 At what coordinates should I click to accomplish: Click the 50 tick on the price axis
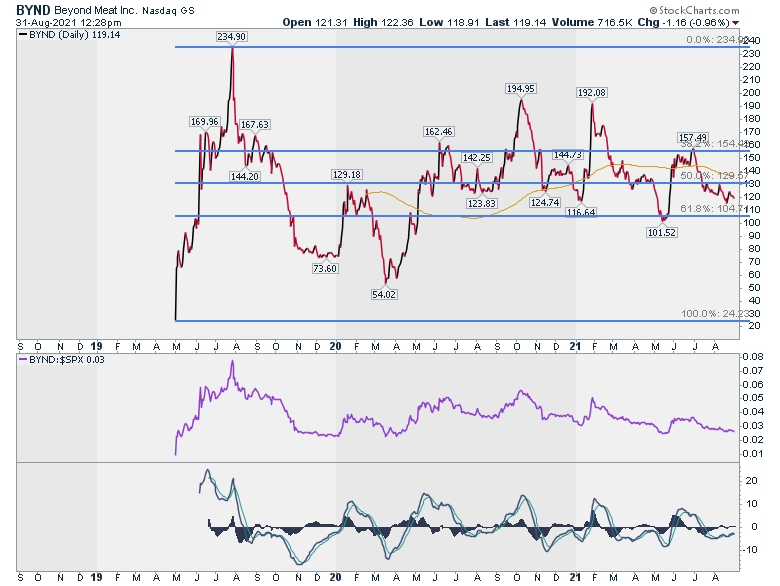(x=754, y=288)
